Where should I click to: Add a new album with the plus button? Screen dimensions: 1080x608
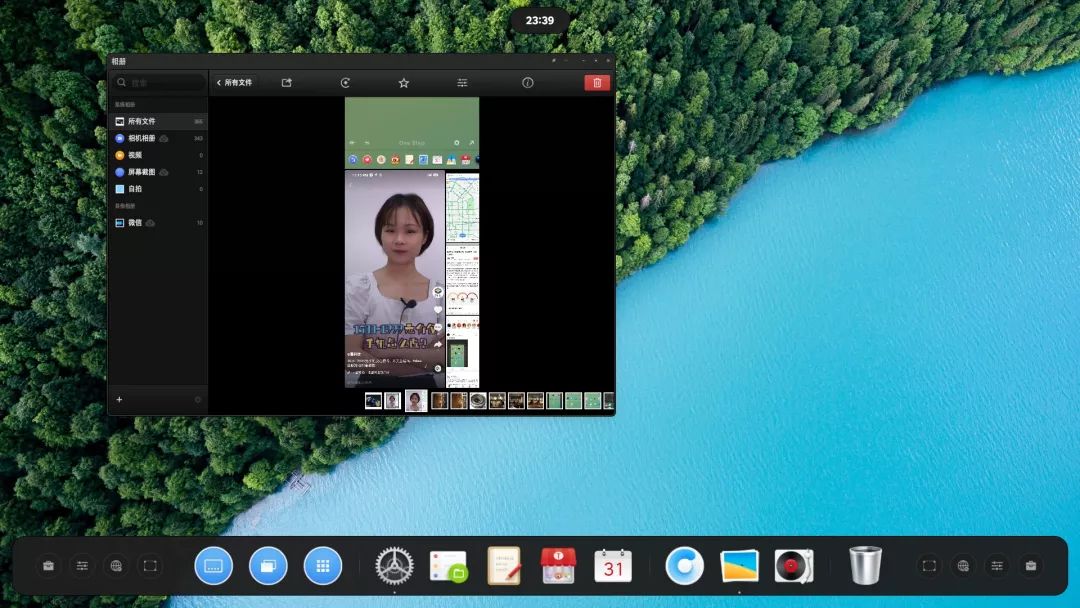pyautogui.click(x=119, y=399)
